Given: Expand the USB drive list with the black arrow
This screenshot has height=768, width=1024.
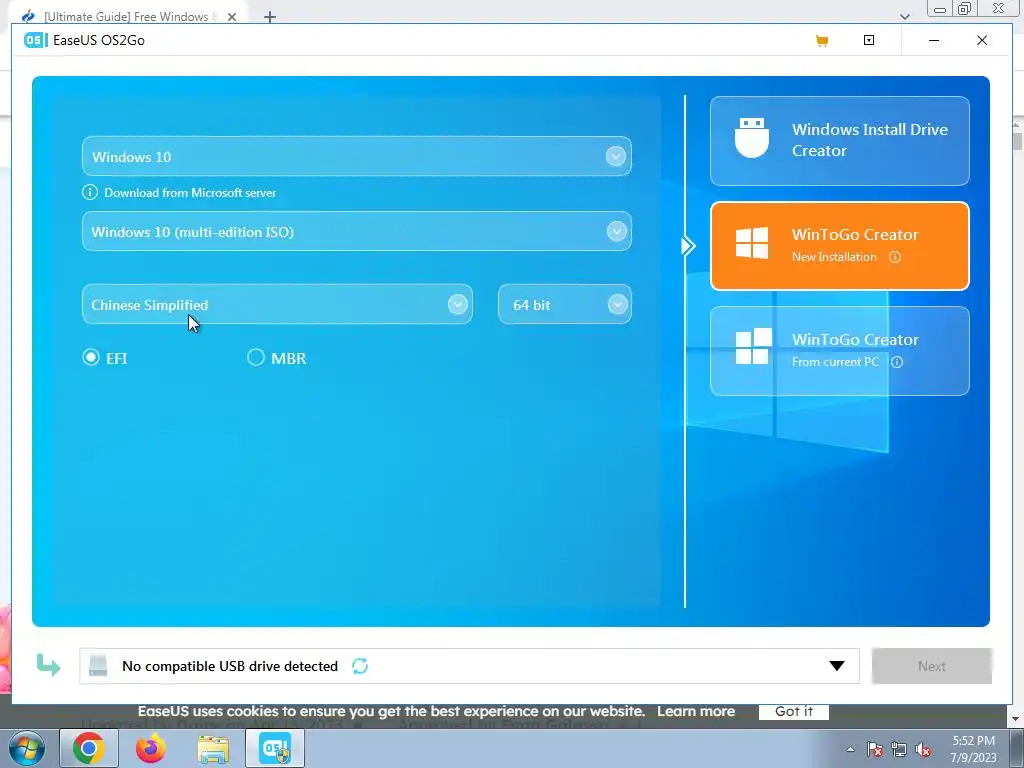Looking at the screenshot, I should point(837,666).
